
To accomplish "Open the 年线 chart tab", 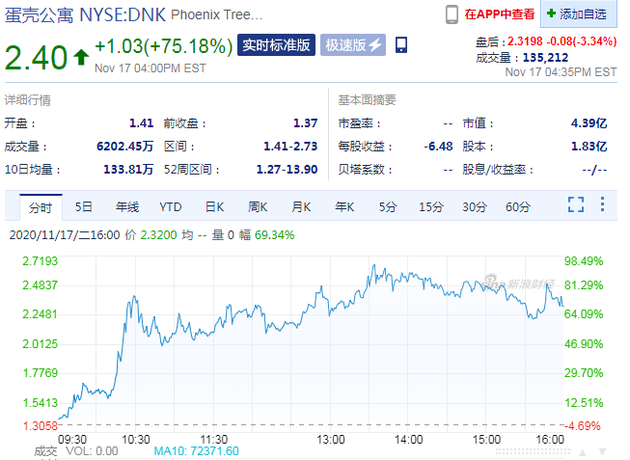I will point(127,207).
